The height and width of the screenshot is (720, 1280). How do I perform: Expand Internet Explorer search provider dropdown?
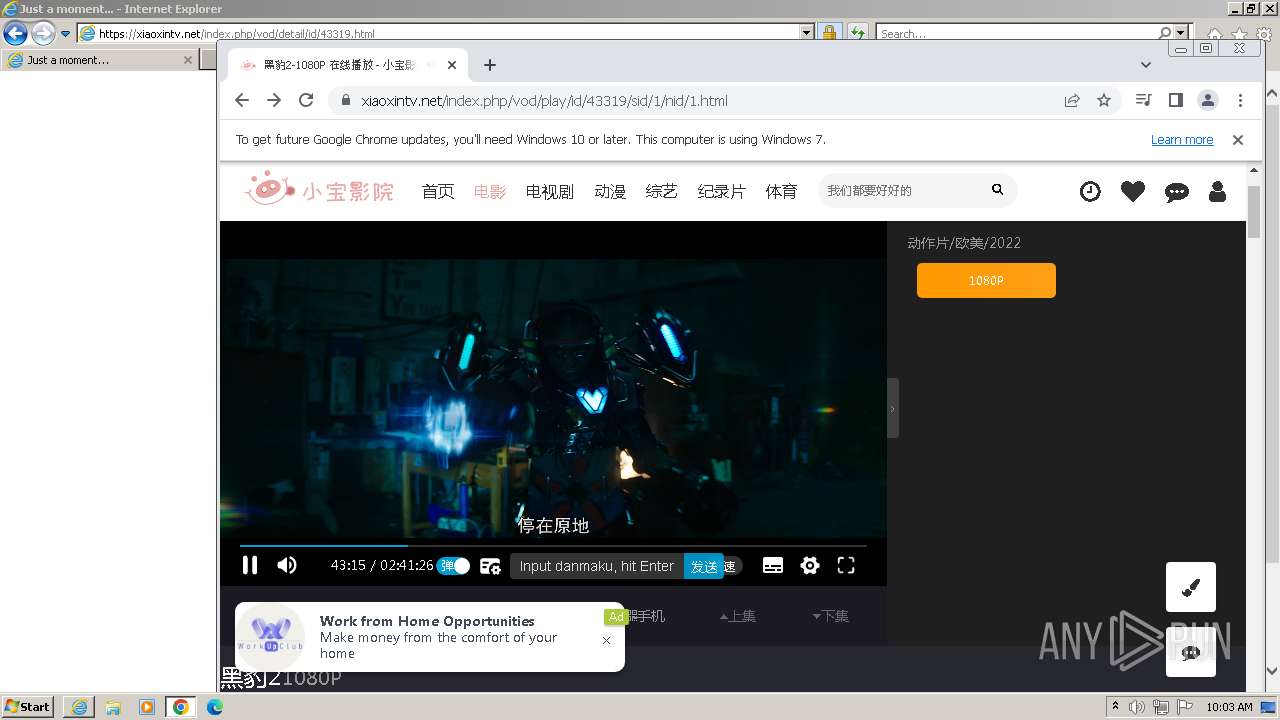click(1181, 33)
